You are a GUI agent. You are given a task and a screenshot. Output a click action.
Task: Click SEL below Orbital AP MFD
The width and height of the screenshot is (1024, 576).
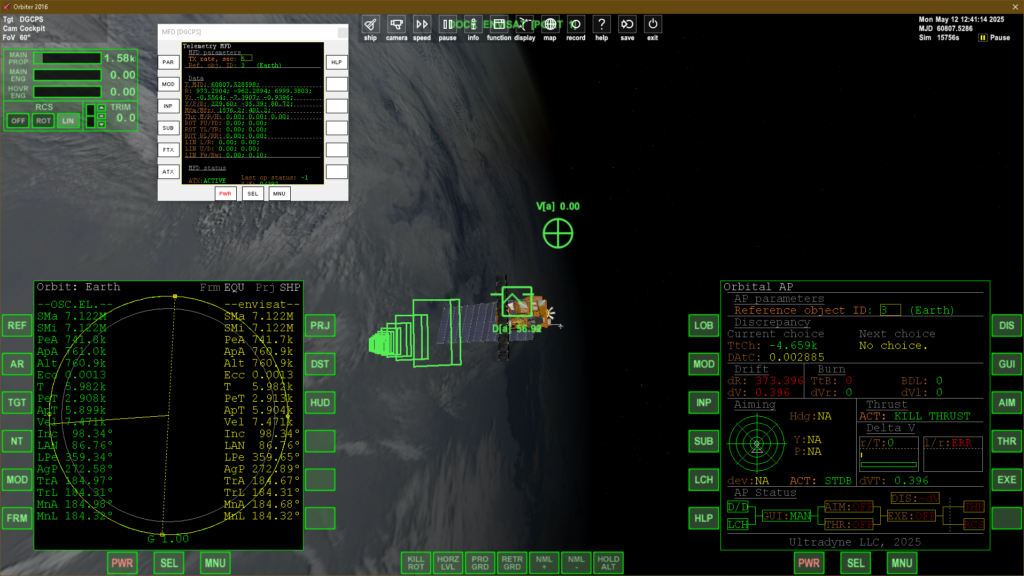(x=856, y=563)
